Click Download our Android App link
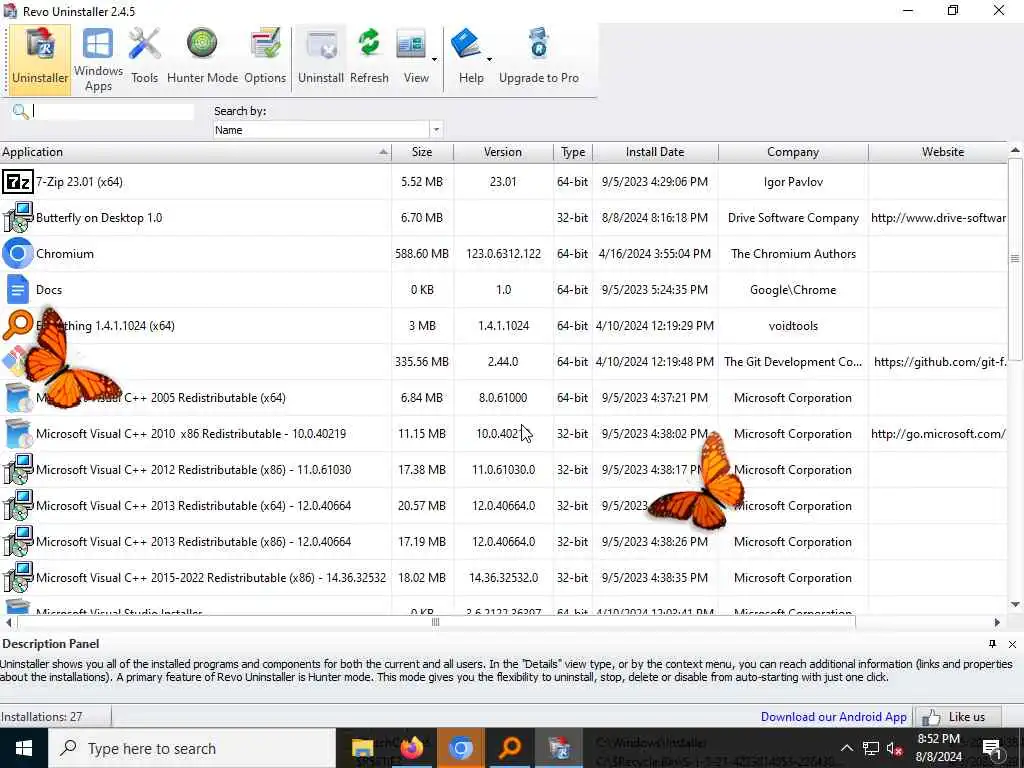This screenshot has height=768, width=1024. 833,717
